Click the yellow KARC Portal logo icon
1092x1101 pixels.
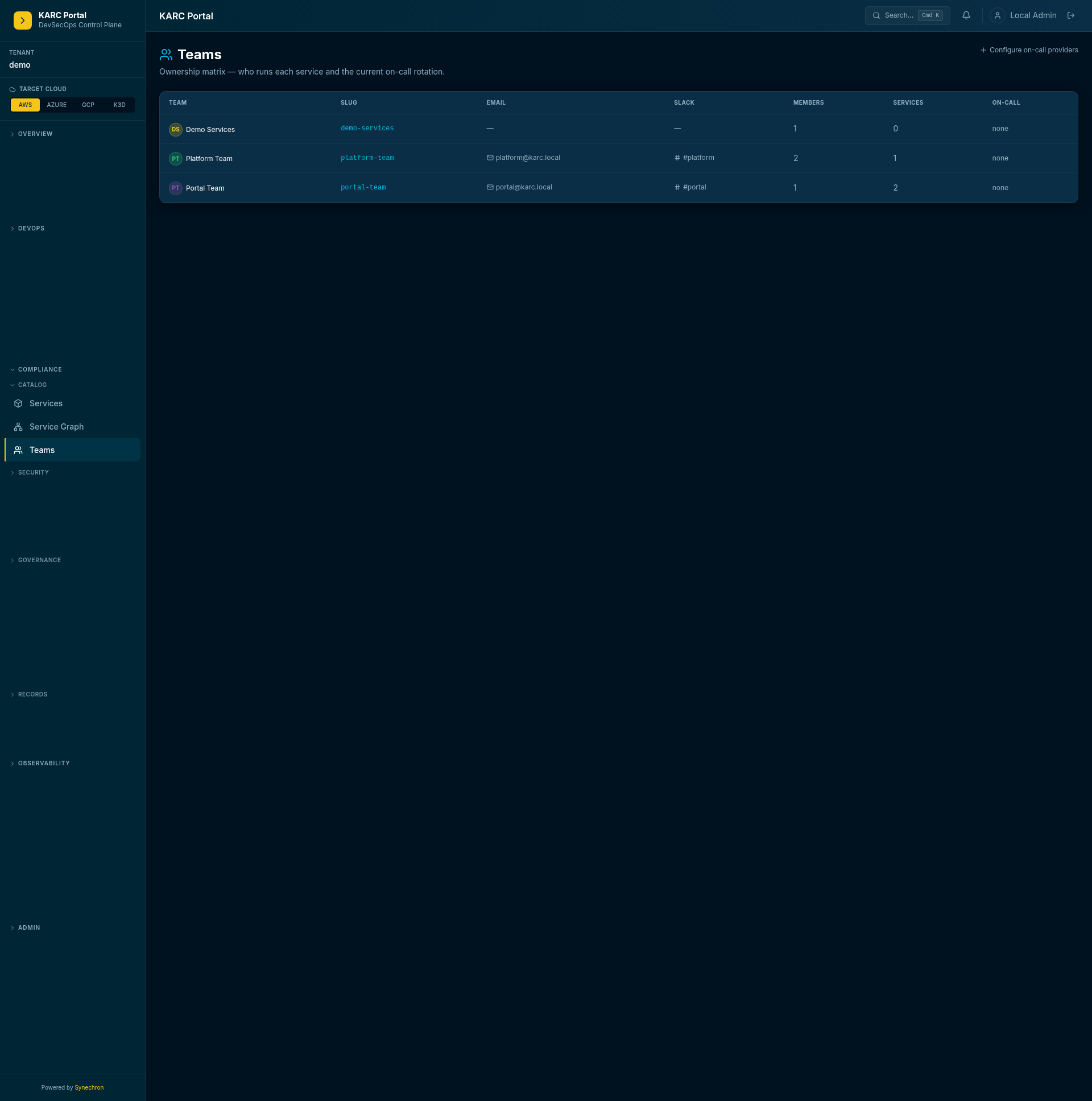pos(22,20)
